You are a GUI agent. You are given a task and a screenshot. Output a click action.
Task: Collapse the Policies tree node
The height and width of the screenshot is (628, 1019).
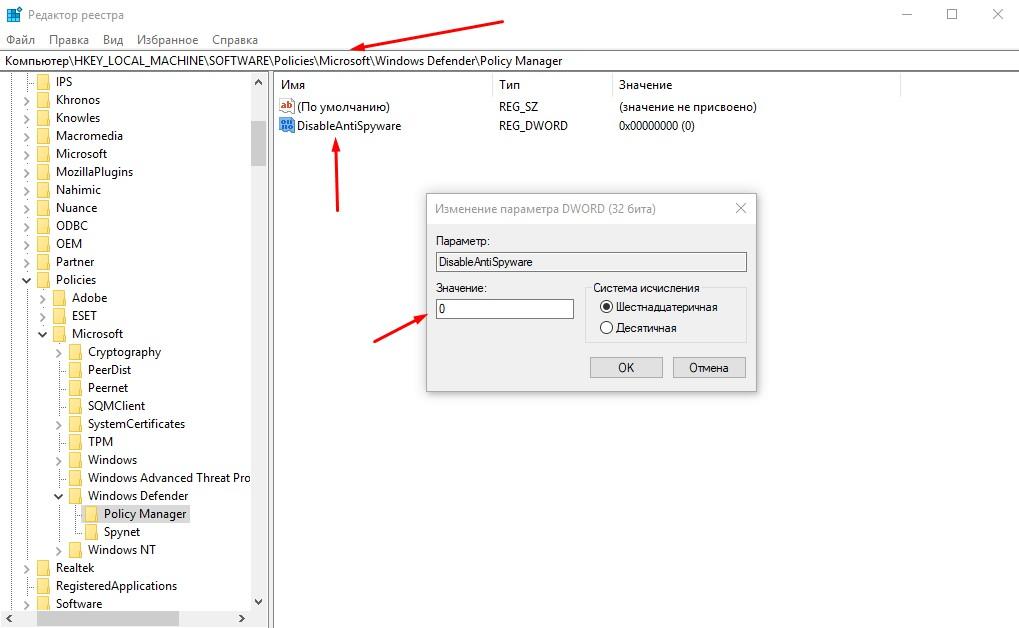(27, 280)
